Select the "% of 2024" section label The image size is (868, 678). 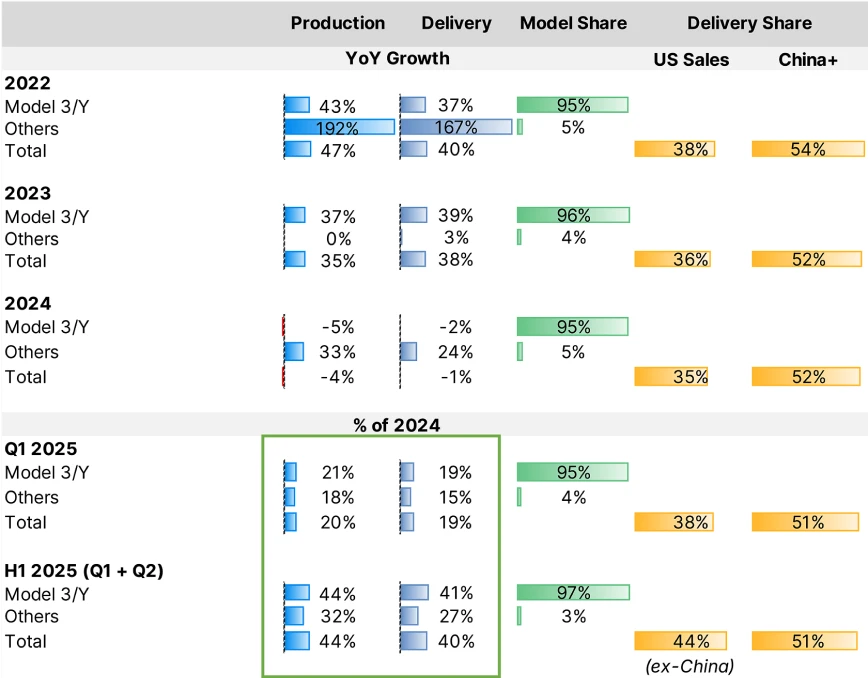tap(397, 425)
